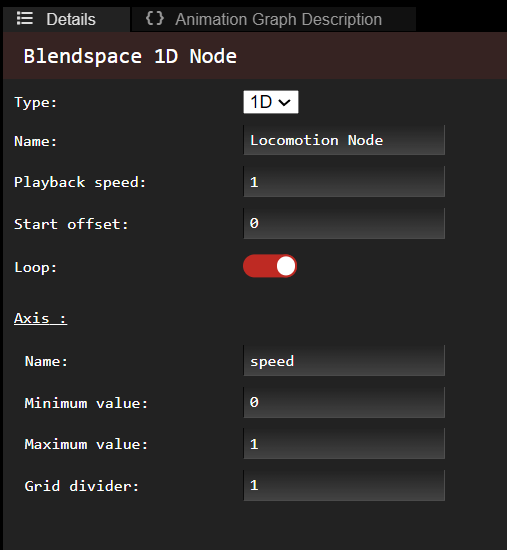The width and height of the screenshot is (507, 550).
Task: Toggle the Loop switch off
Action: tap(270, 266)
